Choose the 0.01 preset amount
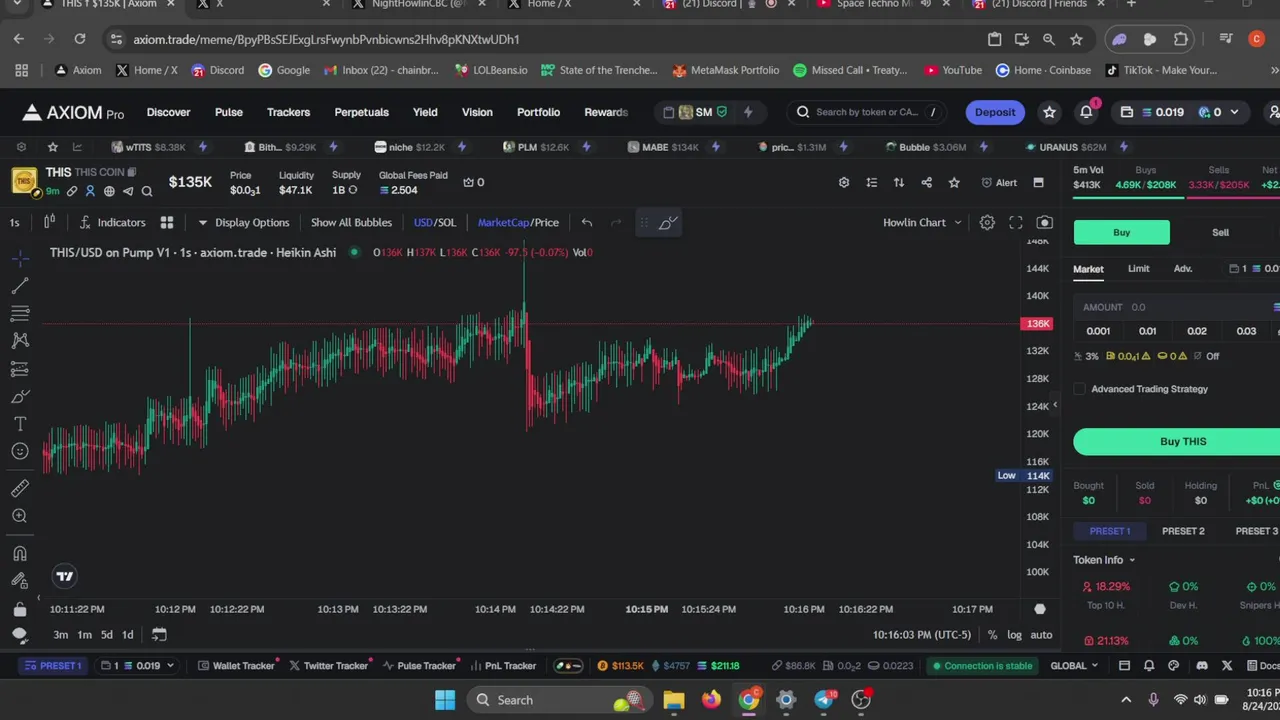 [1147, 331]
